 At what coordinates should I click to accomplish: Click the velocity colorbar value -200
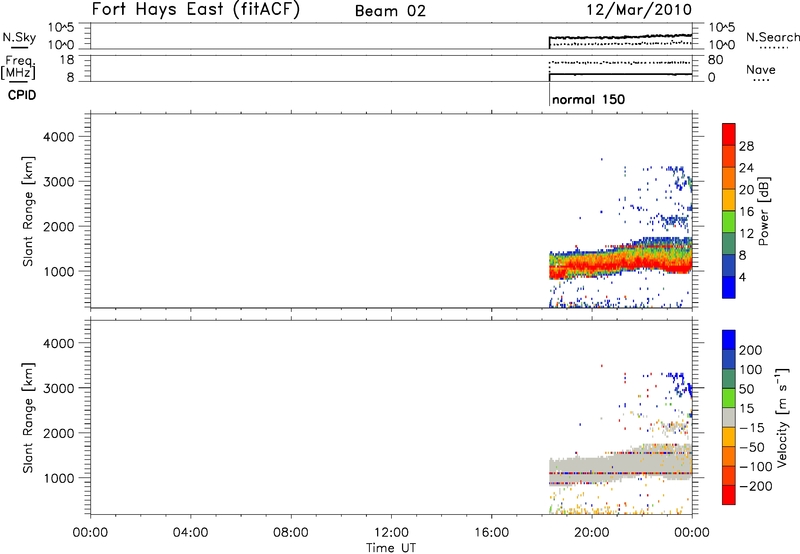(756, 486)
